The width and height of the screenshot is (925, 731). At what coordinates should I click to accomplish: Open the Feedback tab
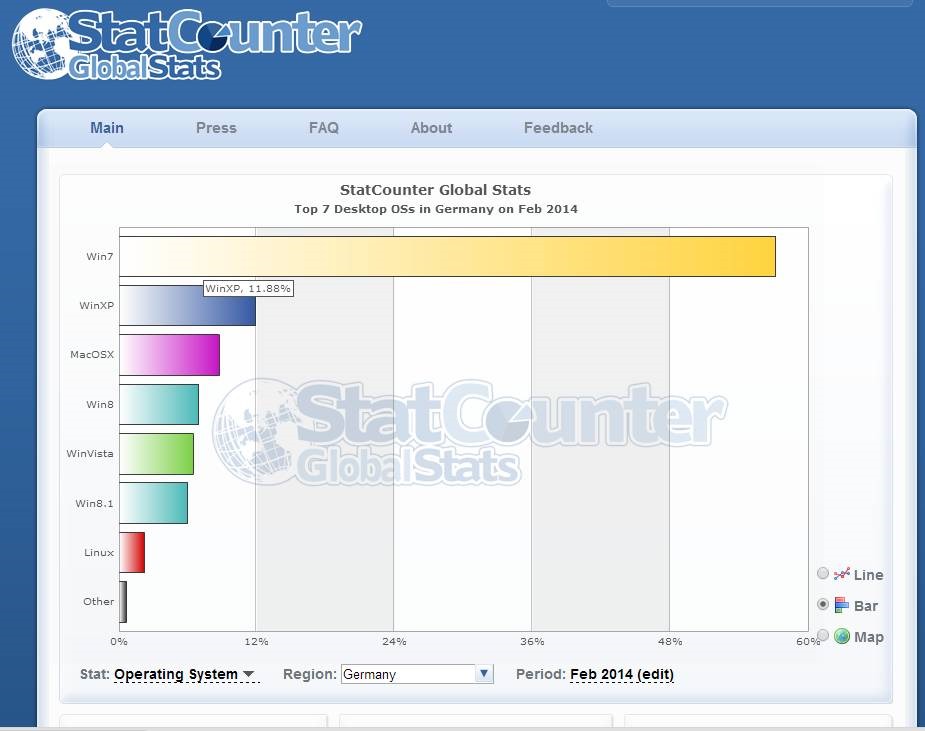[558, 128]
